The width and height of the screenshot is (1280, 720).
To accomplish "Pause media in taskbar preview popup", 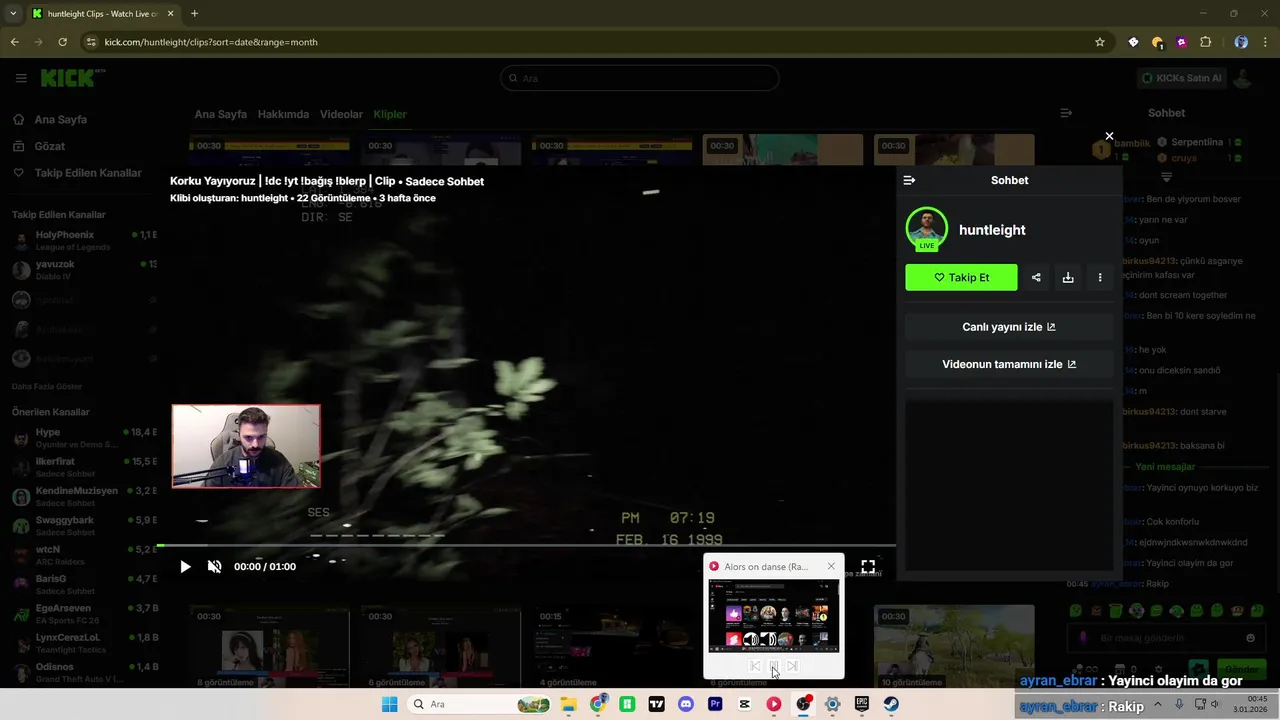I will tap(774, 666).
